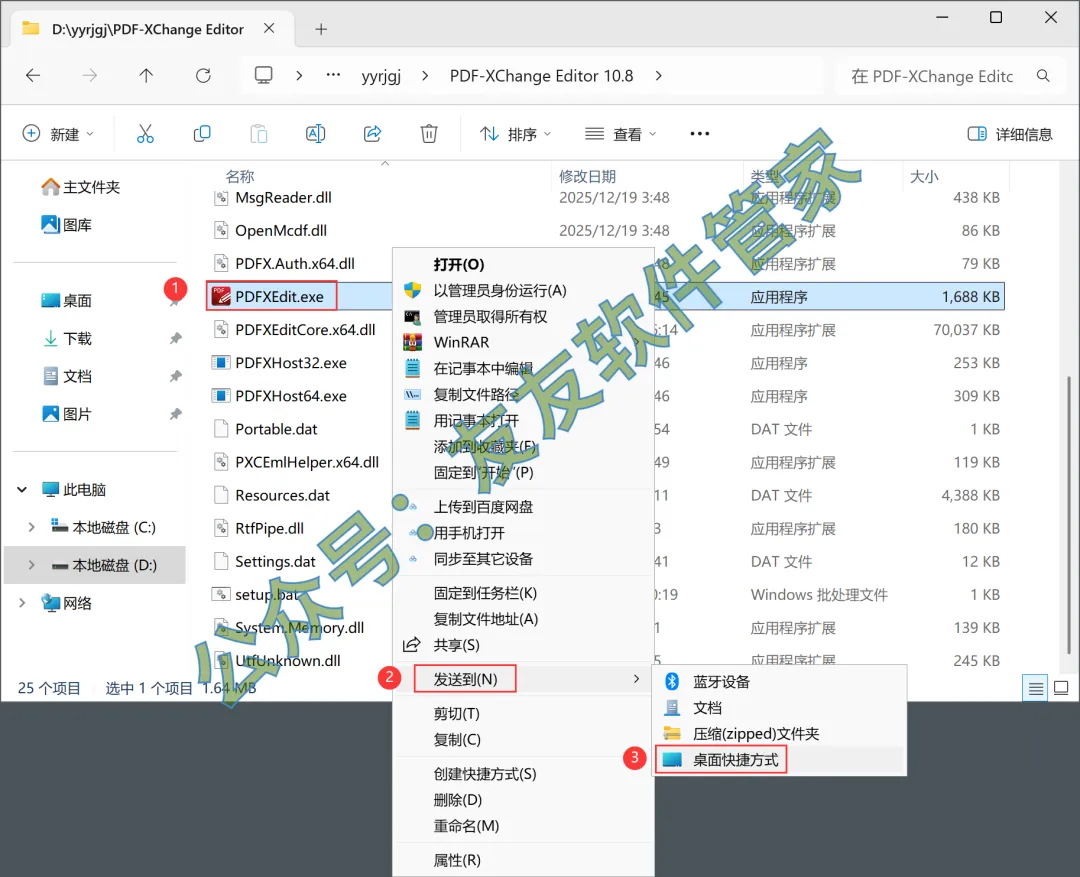Click Create shortcut (S) entry
The height and width of the screenshot is (877, 1080).
(x=523, y=774)
